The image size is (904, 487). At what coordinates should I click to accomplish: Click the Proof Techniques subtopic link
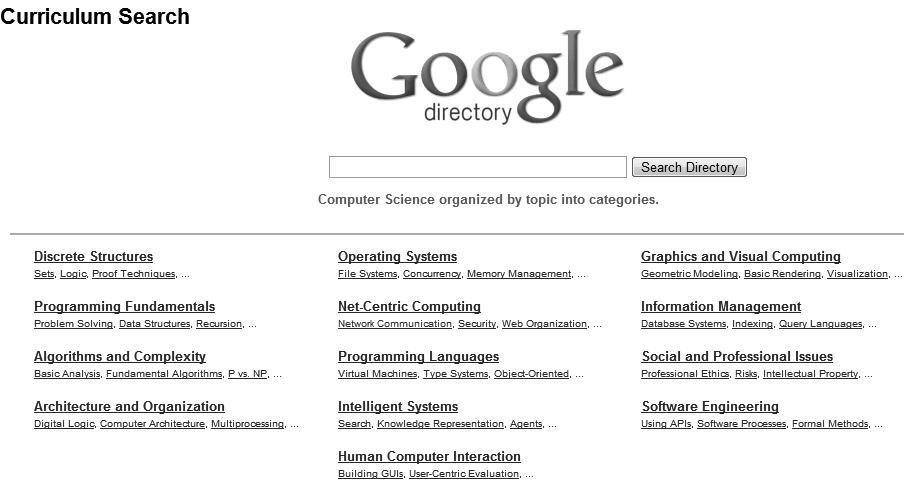[134, 274]
